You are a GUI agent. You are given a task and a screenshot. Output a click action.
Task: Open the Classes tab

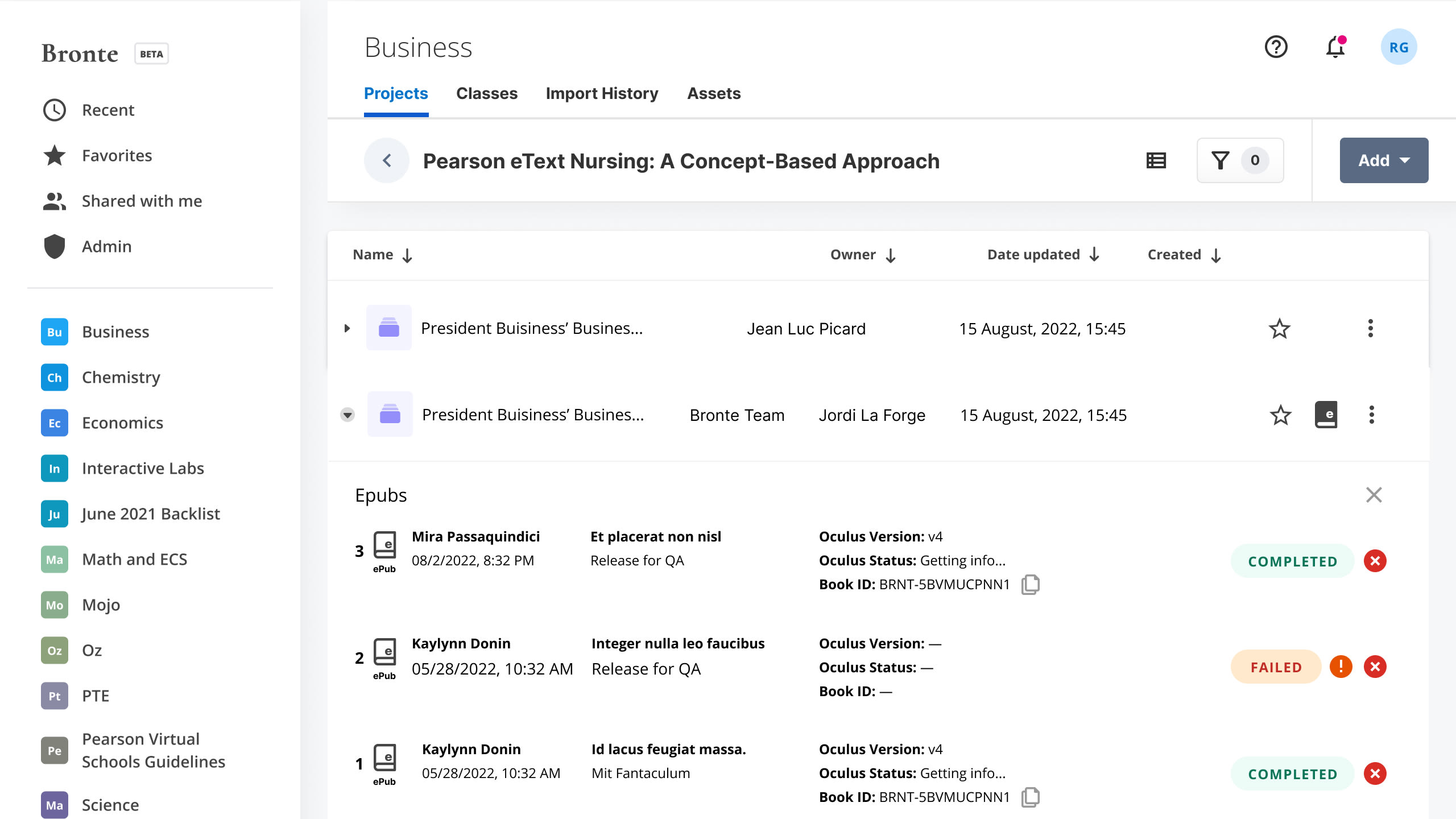pyautogui.click(x=487, y=93)
